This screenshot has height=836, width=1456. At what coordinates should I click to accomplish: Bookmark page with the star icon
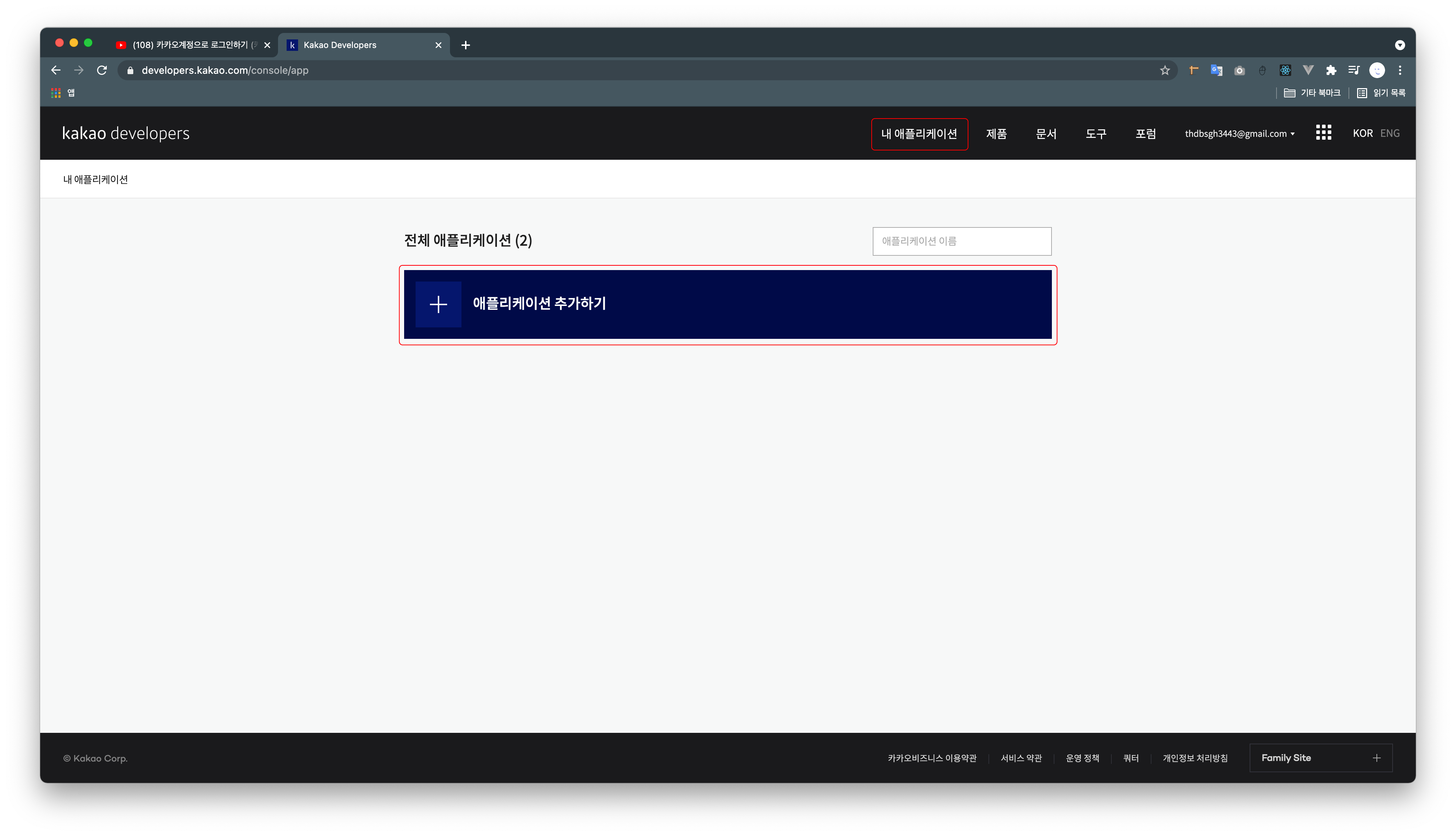[x=1164, y=70]
